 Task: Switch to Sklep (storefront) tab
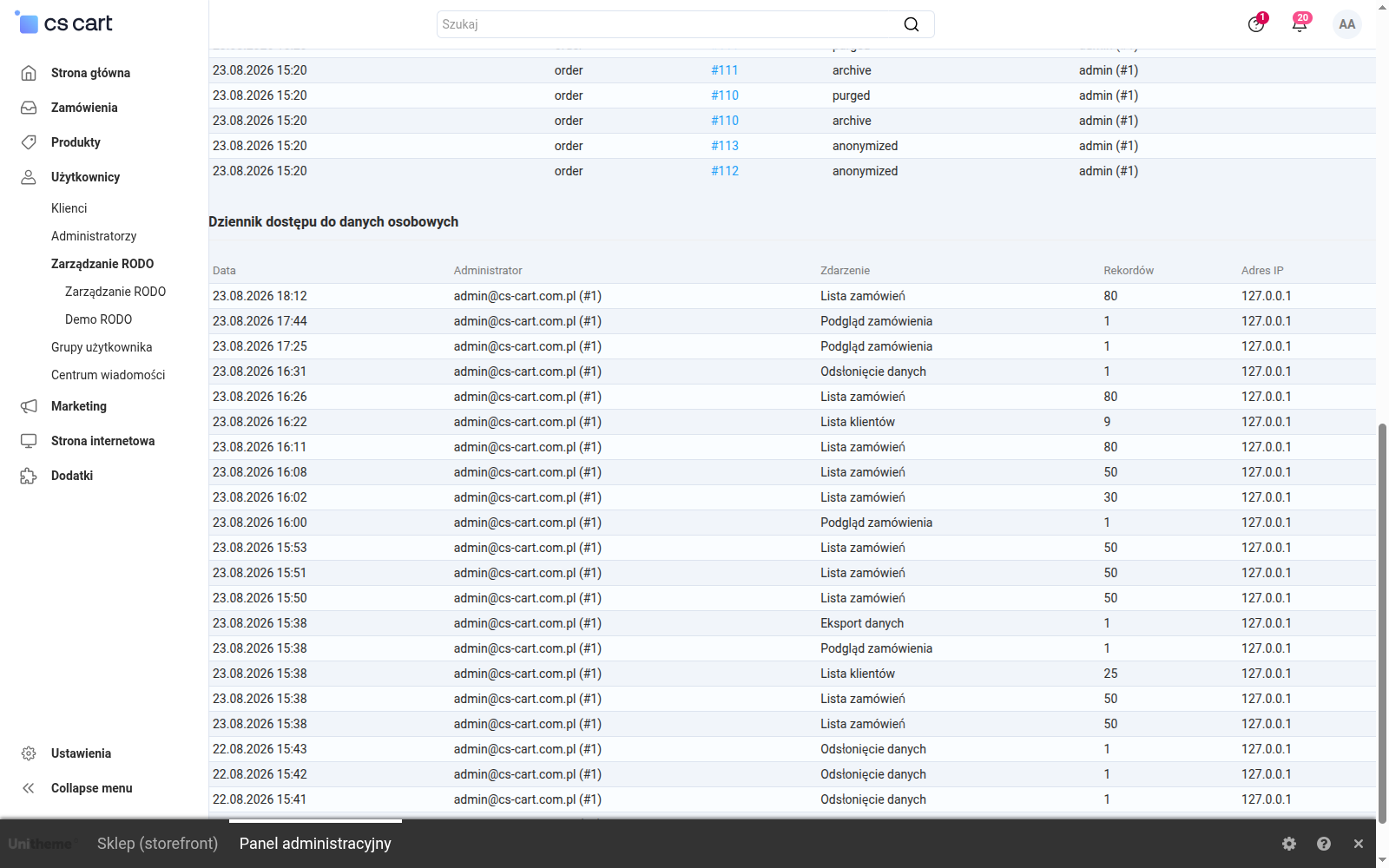(x=157, y=844)
